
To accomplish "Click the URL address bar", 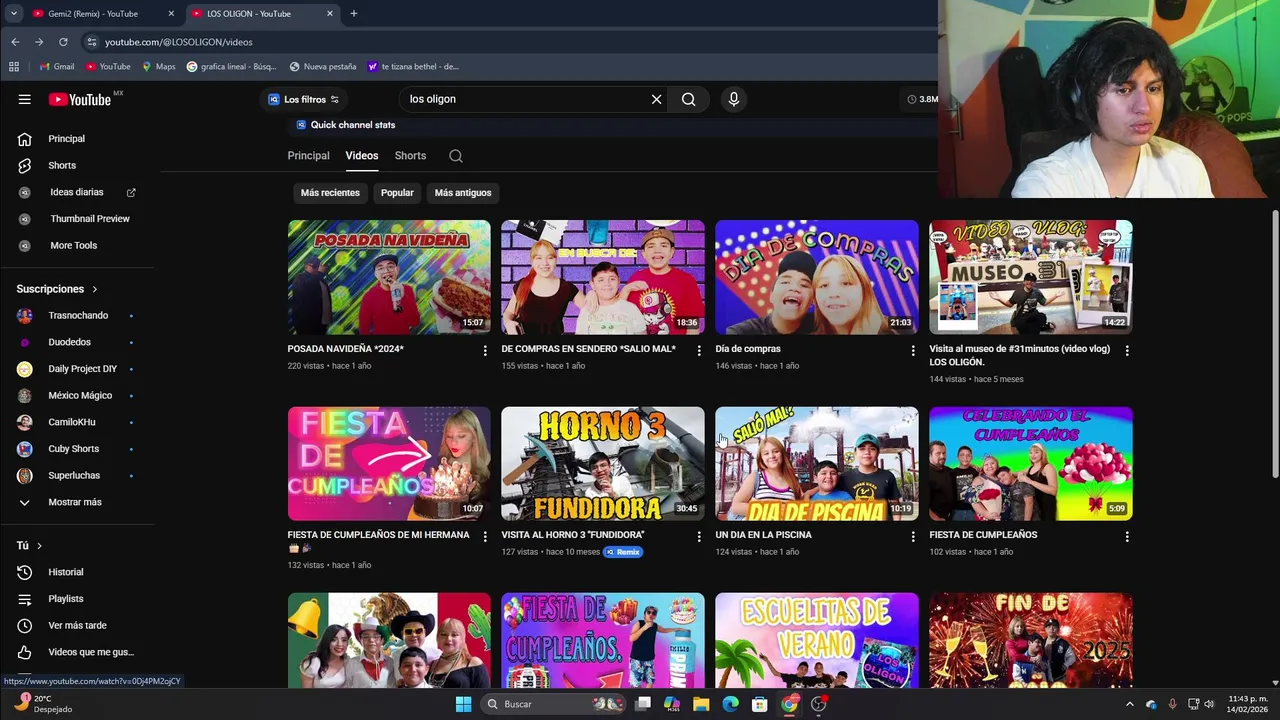I will tap(500, 42).
